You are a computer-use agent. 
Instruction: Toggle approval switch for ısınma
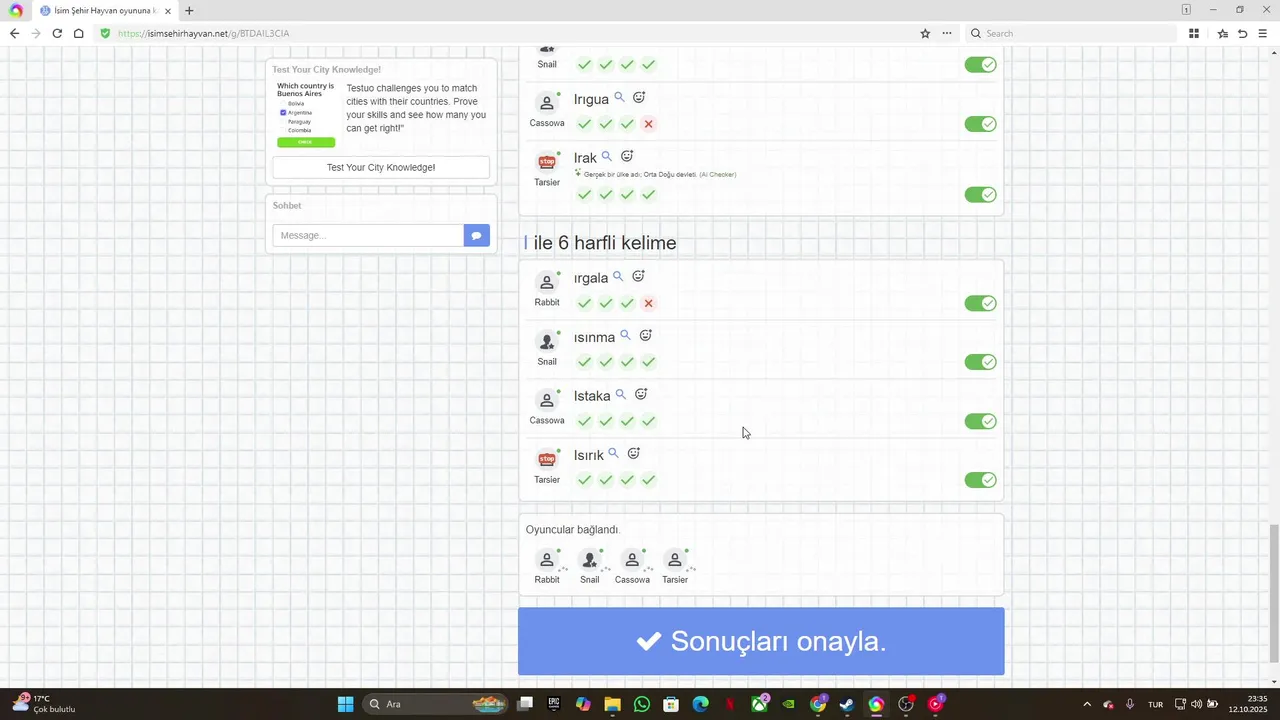[980, 362]
